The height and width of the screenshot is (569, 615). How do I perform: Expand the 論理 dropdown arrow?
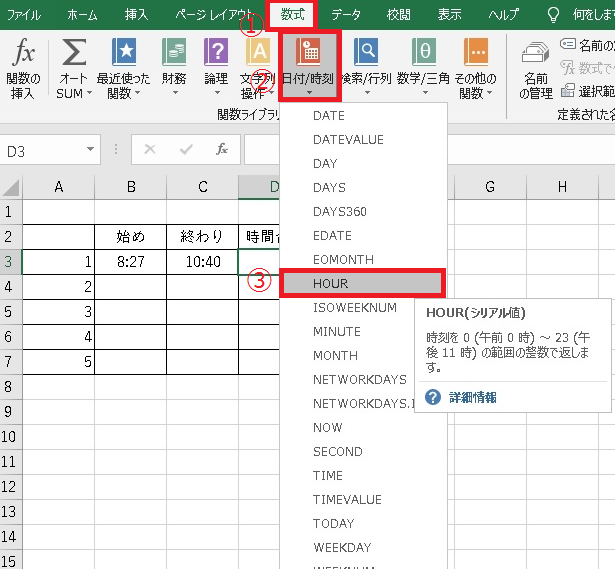click(x=217, y=93)
